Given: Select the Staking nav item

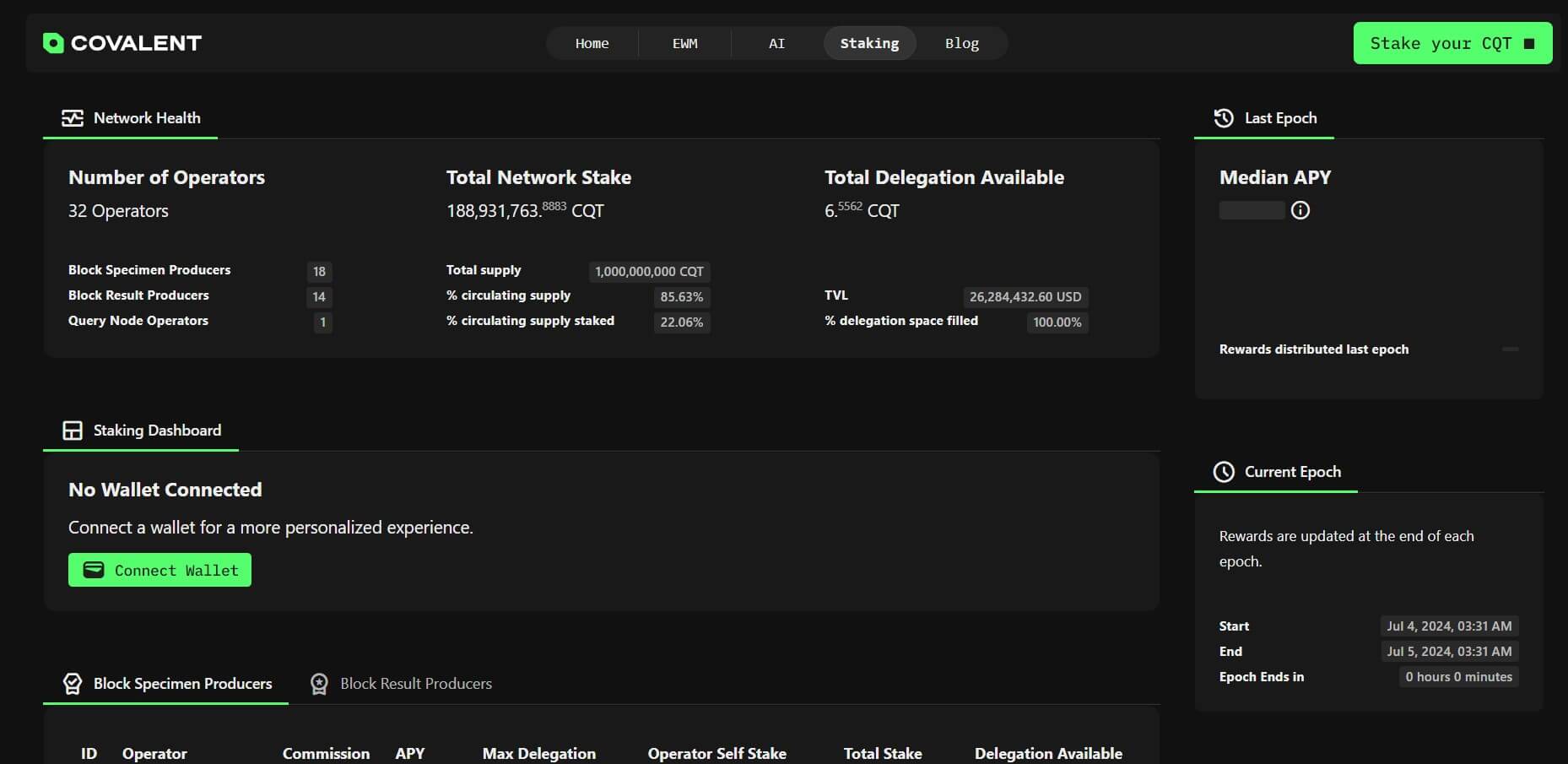Looking at the screenshot, I should 869,43.
